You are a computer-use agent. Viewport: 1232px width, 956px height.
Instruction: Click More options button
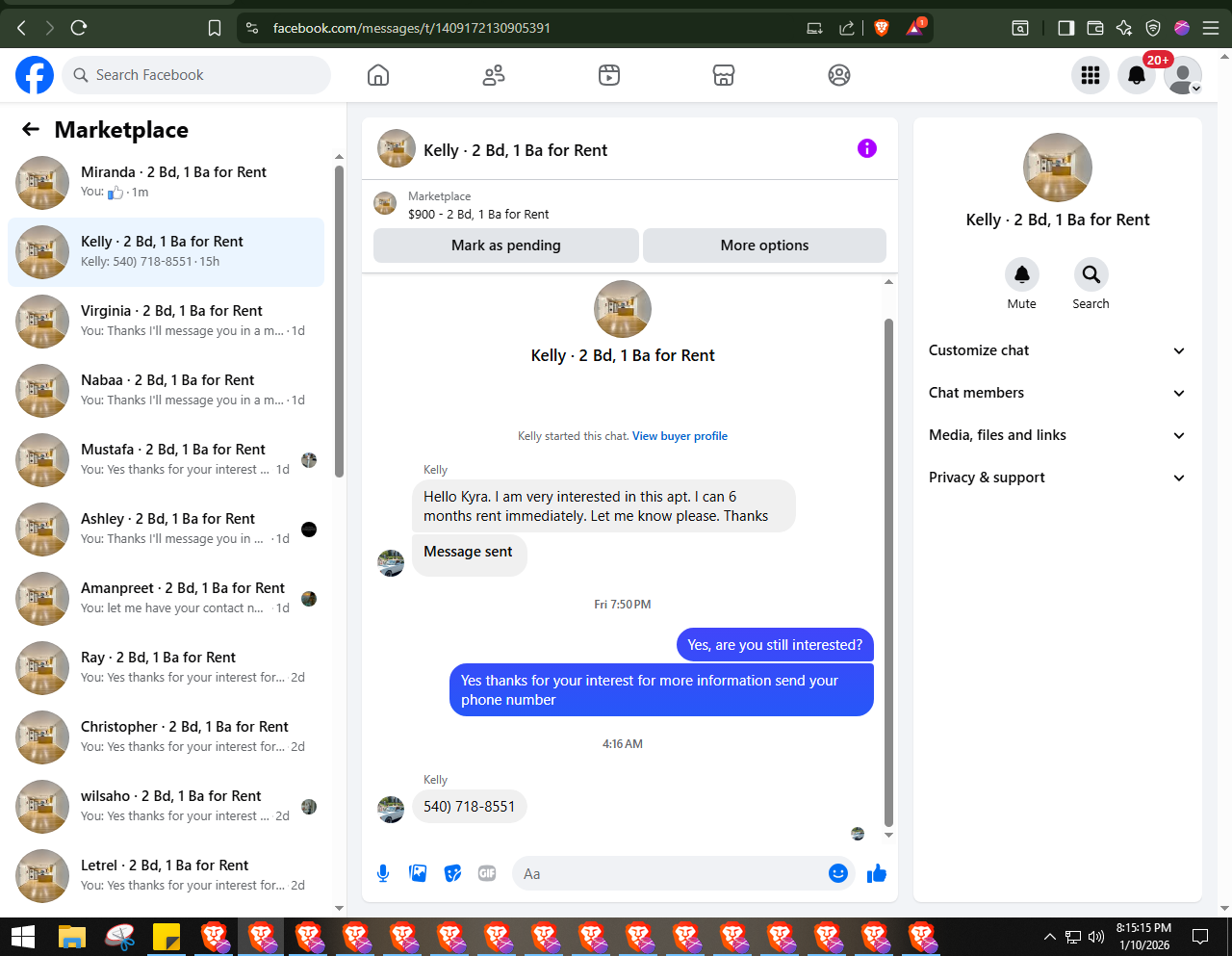click(764, 245)
